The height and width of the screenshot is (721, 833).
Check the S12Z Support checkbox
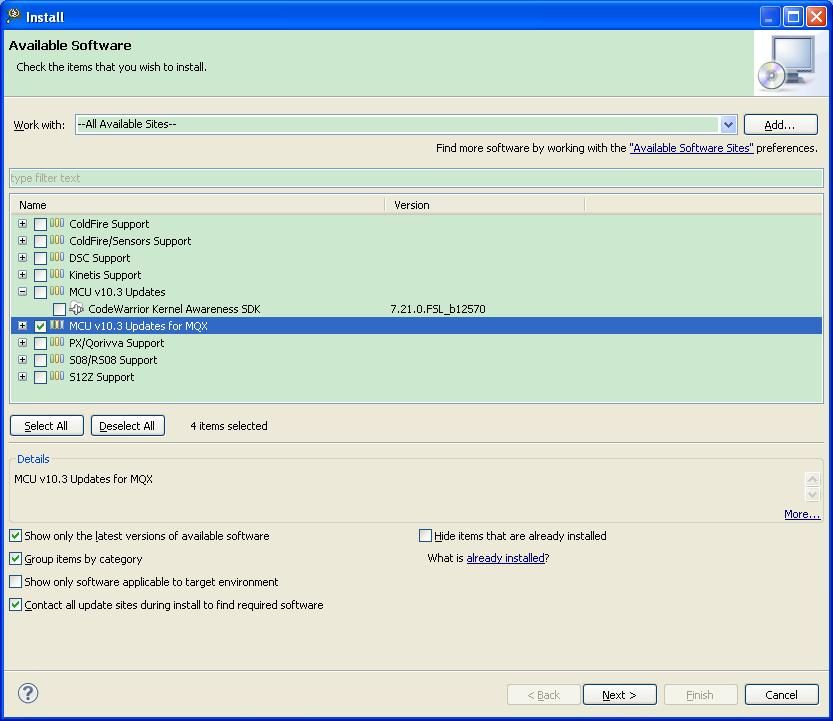[x=40, y=377]
